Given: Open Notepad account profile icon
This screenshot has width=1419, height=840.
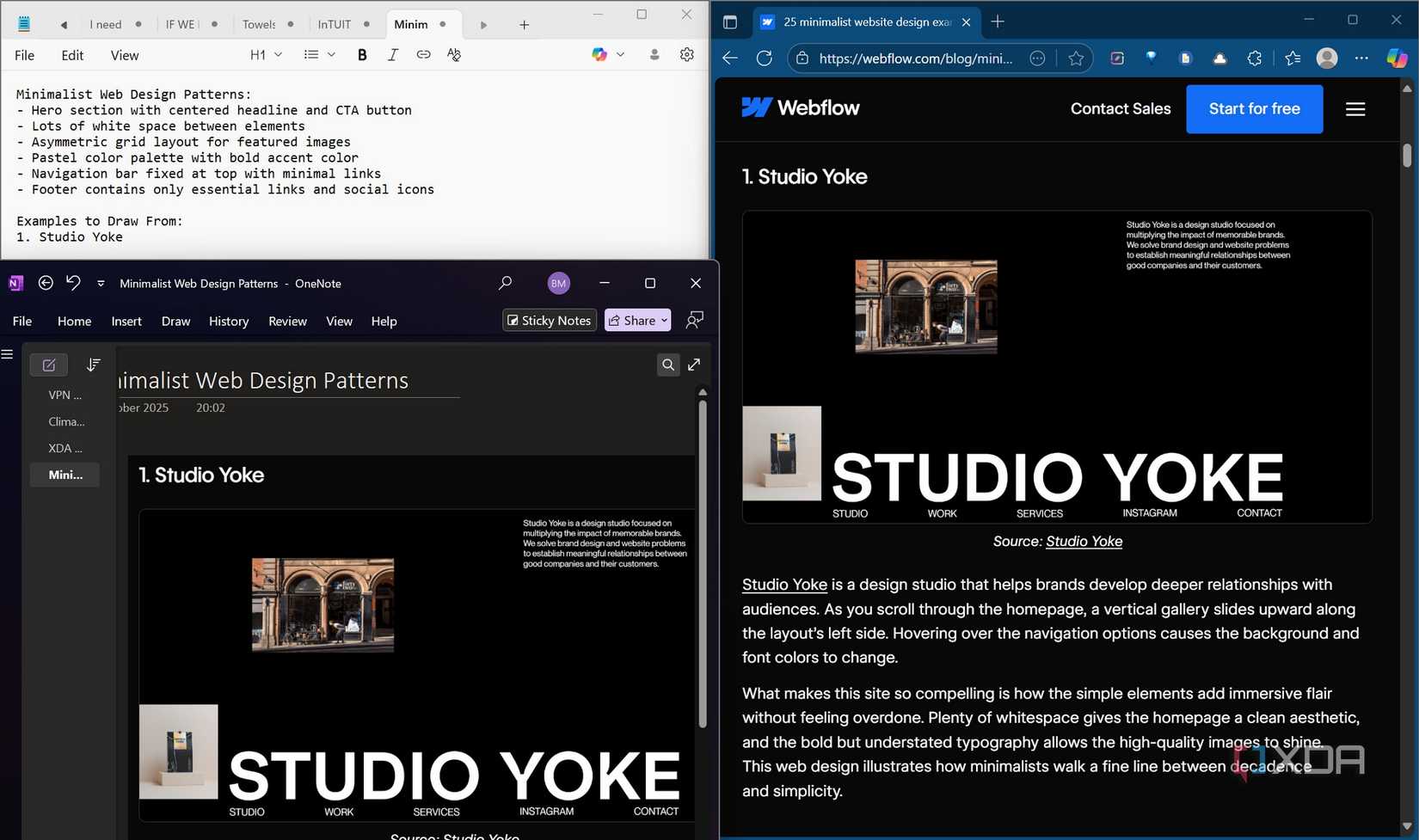Looking at the screenshot, I should pos(654,55).
